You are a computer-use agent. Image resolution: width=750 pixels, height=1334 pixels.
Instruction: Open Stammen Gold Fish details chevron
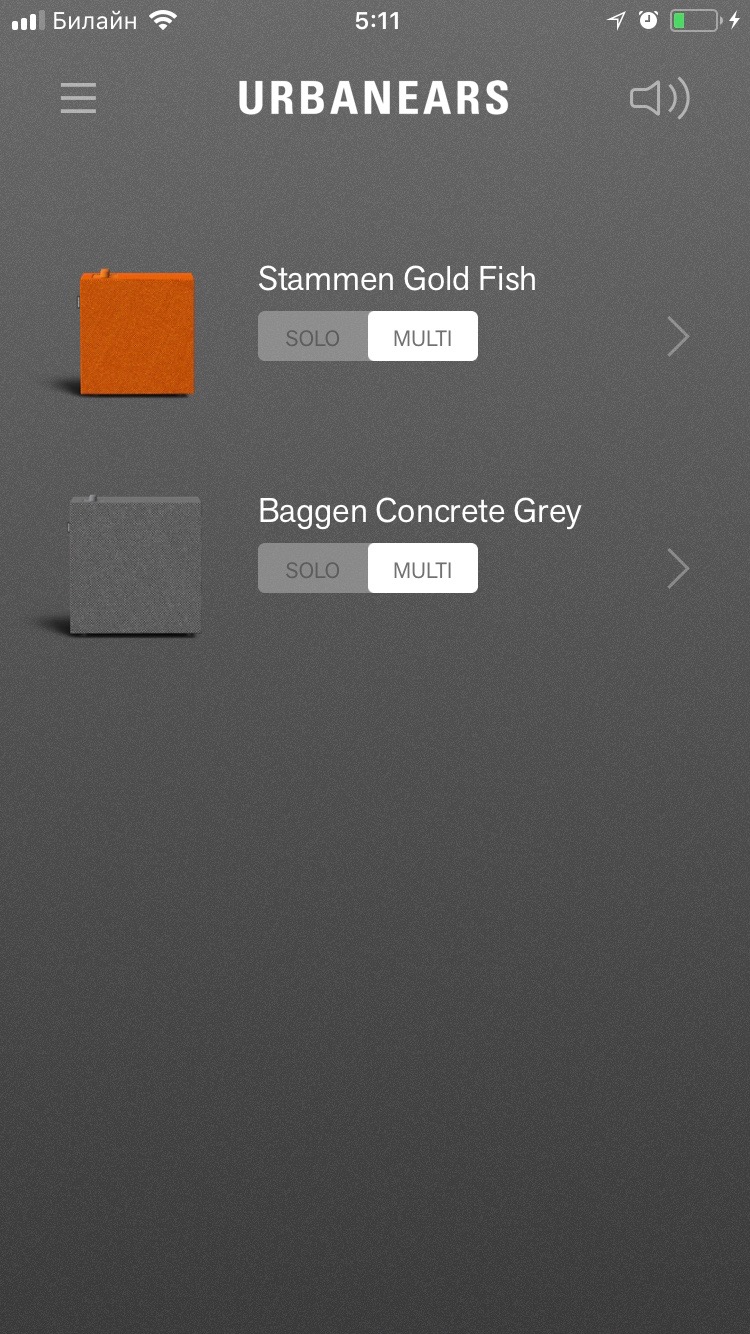tap(678, 337)
